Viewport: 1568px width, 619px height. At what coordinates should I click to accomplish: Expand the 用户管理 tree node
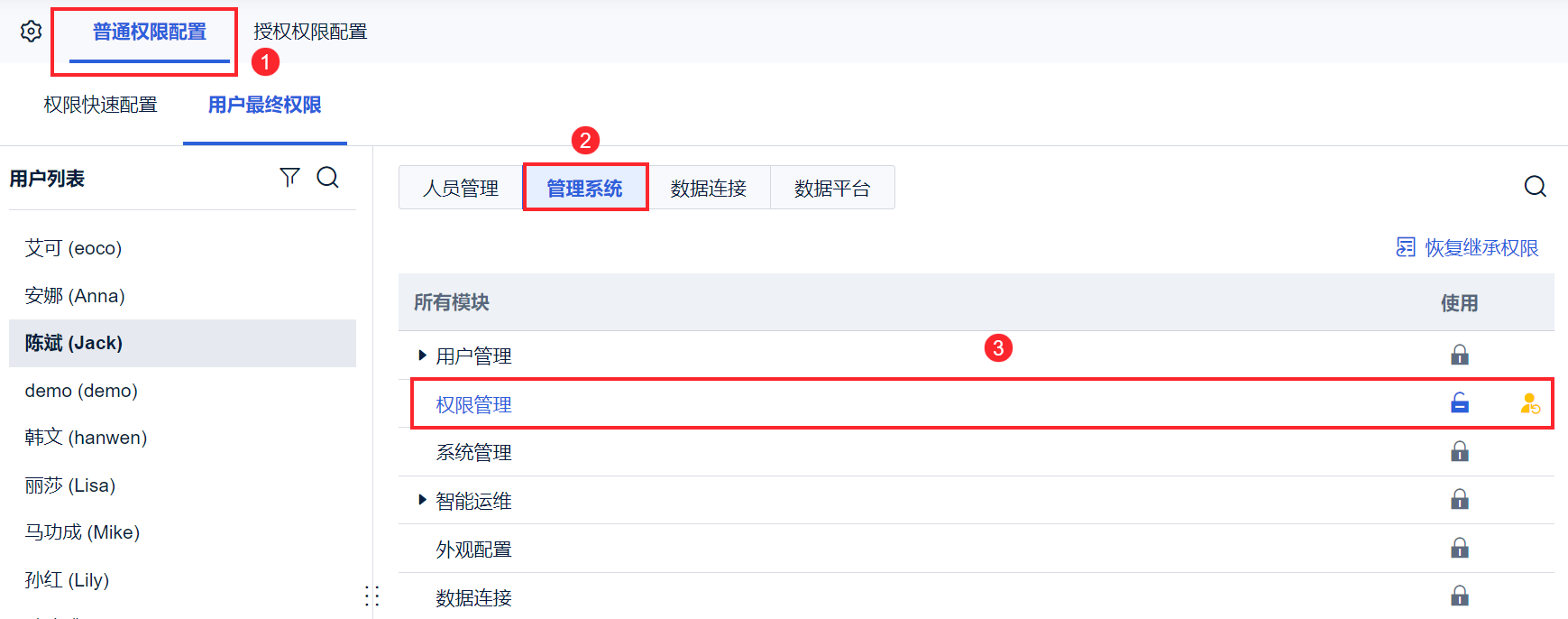(x=422, y=356)
